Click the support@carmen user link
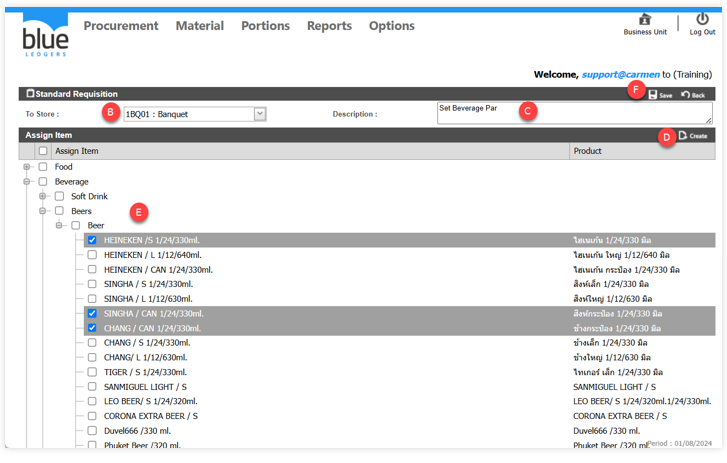The height and width of the screenshot is (463, 727). tap(620, 74)
